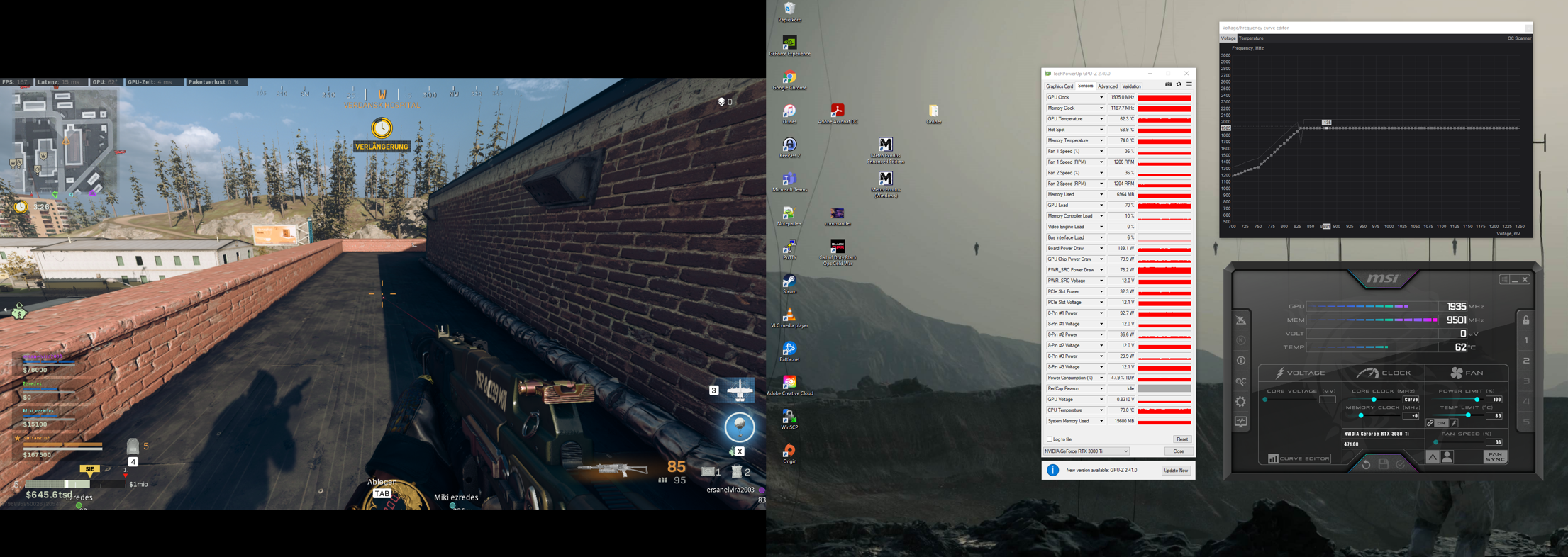This screenshot has height=557, width=1568.
Task: Switch to the Graphics Card tab in GPU-Z
Action: click(1060, 86)
